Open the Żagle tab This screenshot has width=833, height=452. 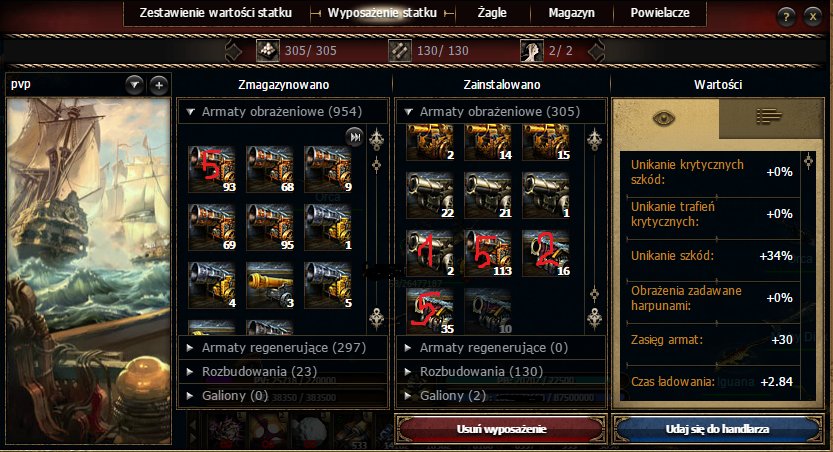click(x=492, y=13)
